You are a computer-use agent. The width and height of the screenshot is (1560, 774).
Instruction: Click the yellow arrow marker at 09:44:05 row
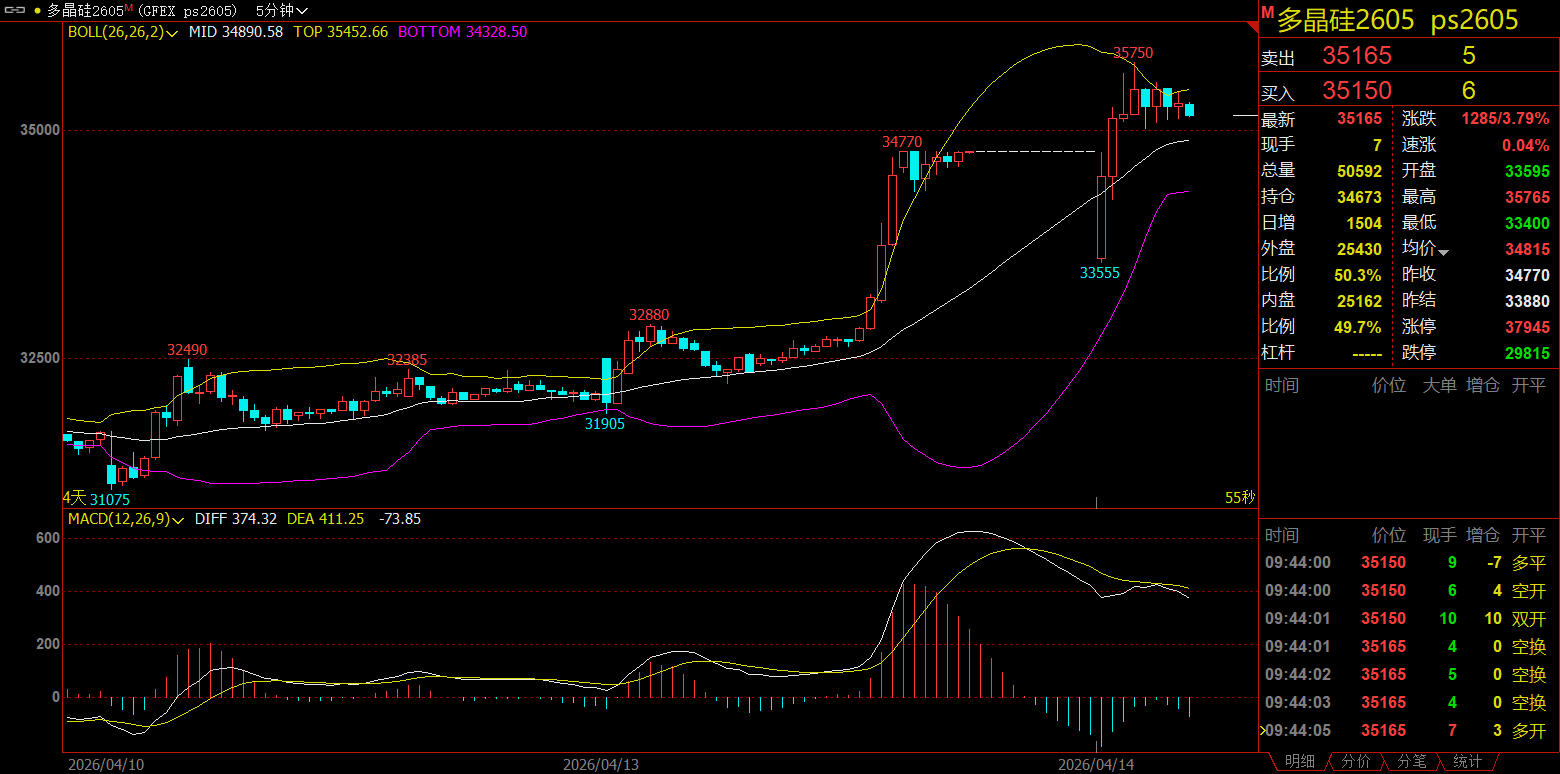click(x=1263, y=731)
